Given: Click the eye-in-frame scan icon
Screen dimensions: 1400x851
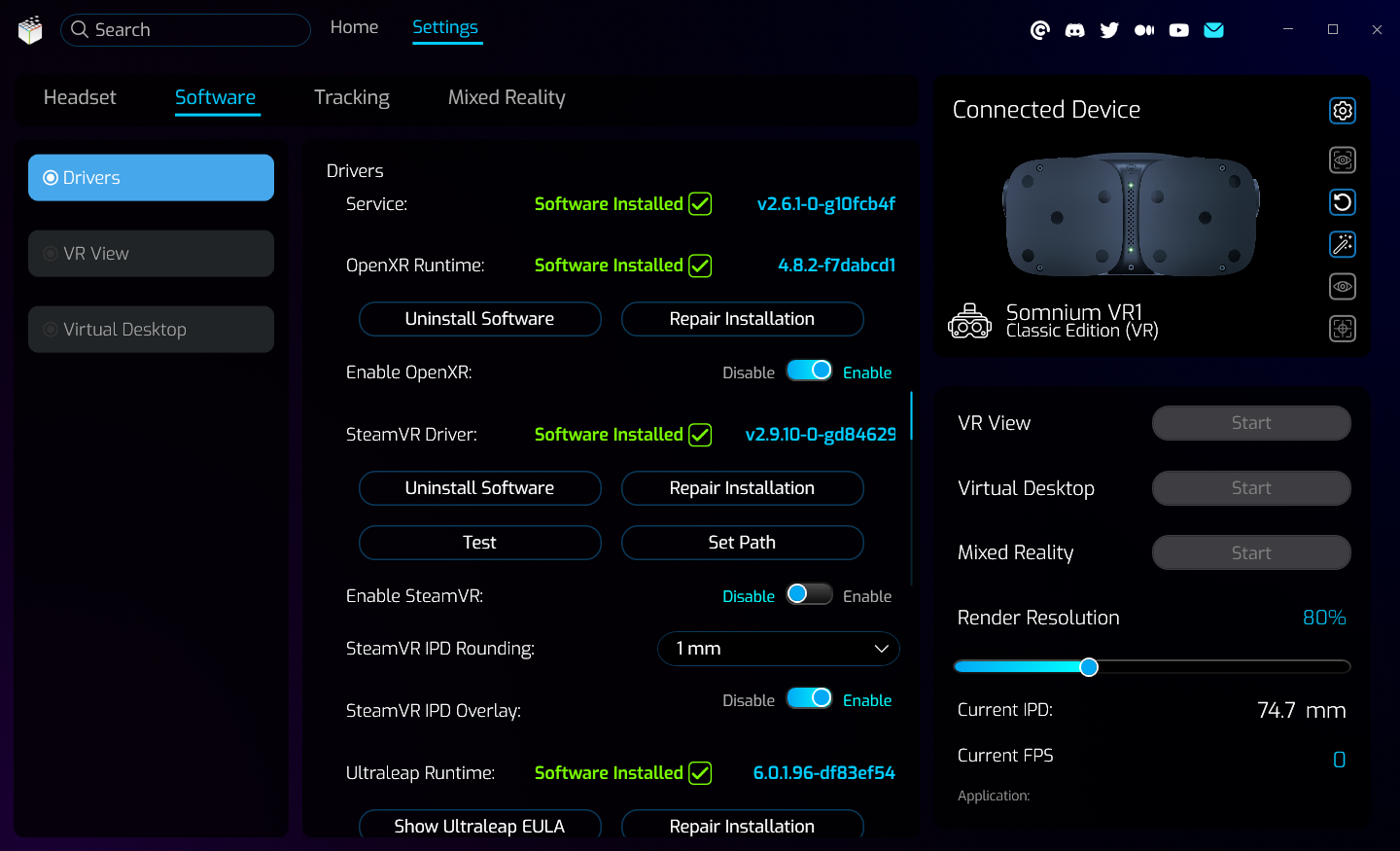Looking at the screenshot, I should pyautogui.click(x=1343, y=160).
